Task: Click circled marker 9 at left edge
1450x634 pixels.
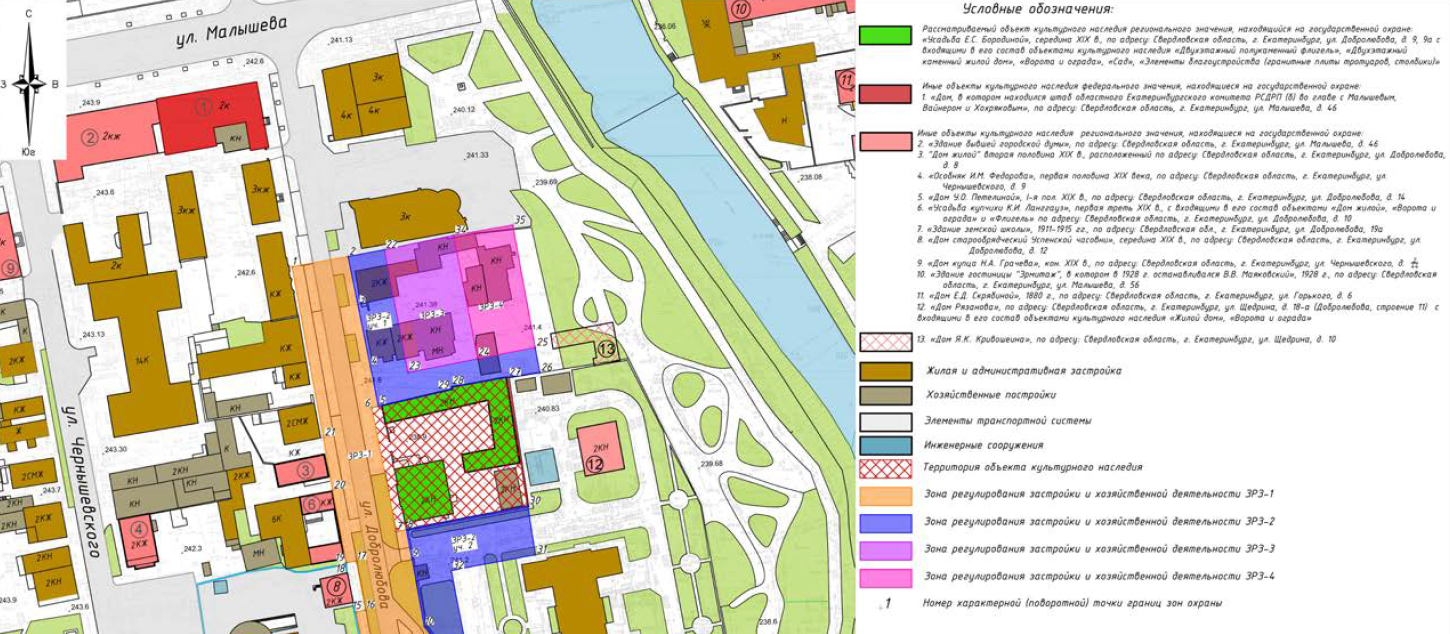Action: [x=10, y=267]
